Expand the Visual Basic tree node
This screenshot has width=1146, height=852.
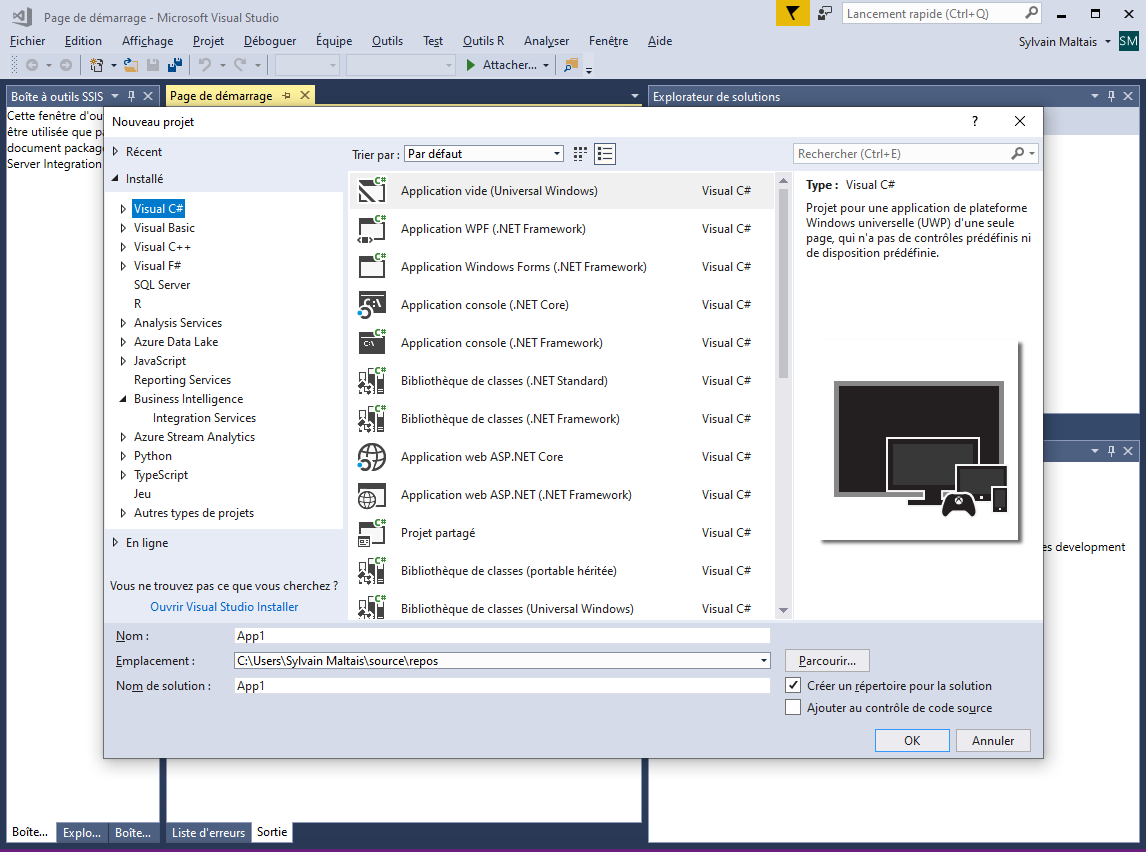pos(124,228)
